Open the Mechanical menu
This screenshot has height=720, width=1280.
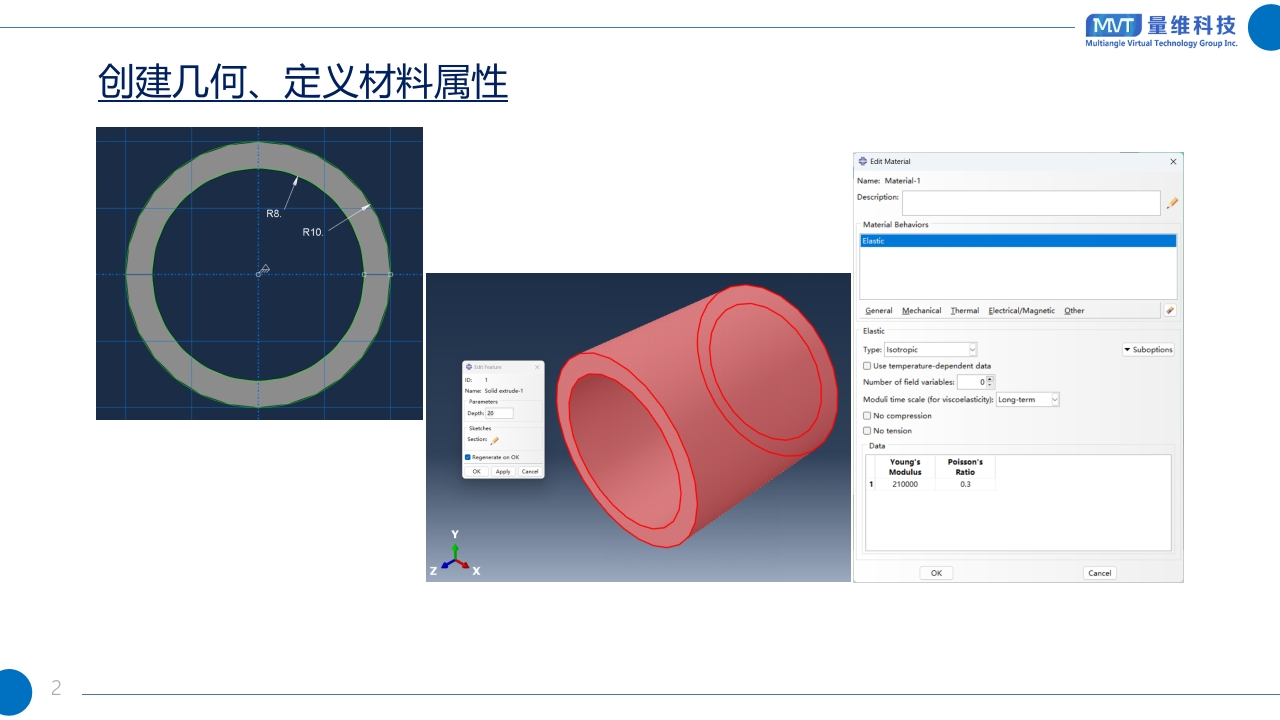[x=921, y=311]
